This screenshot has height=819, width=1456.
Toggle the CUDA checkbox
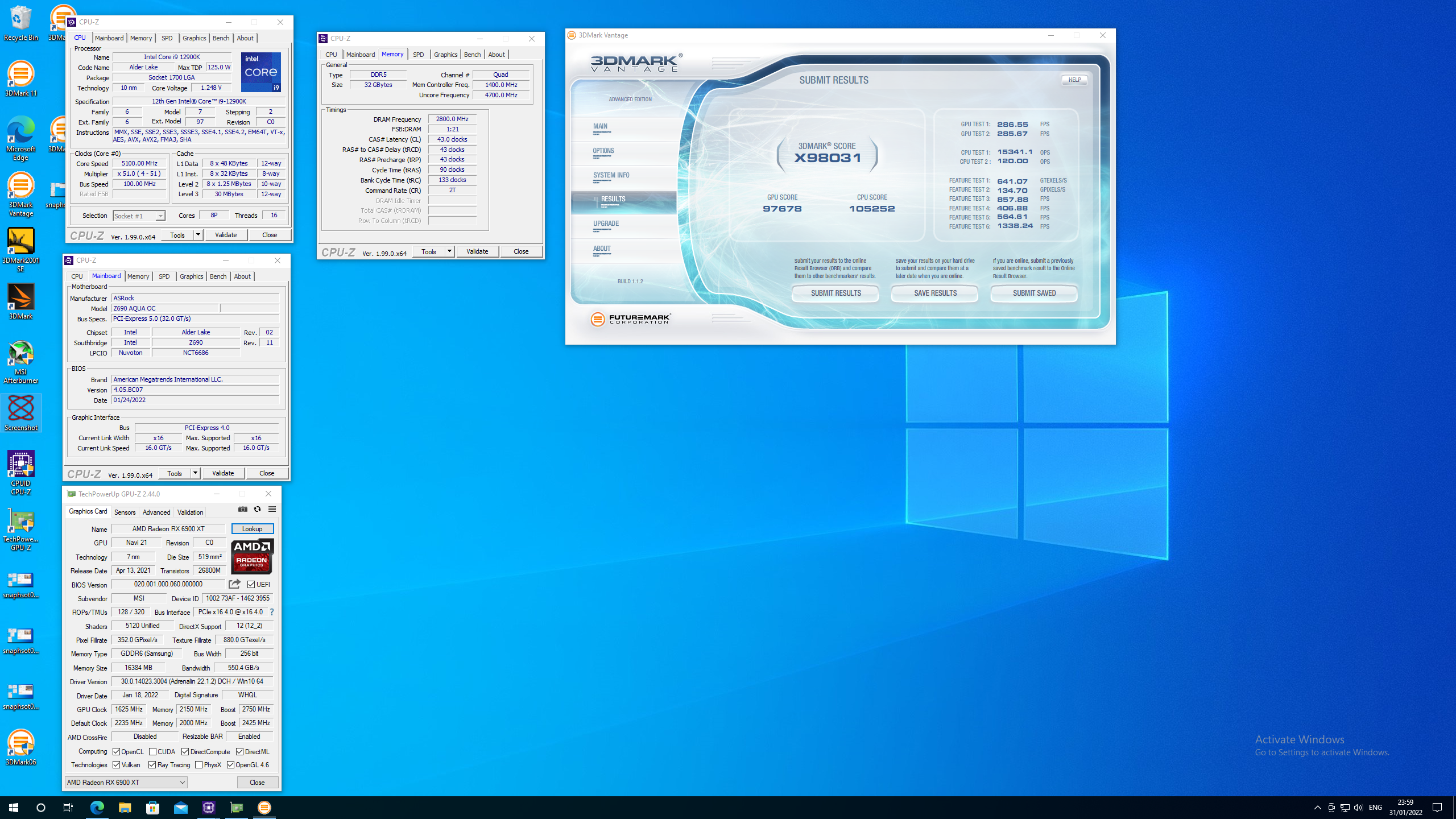152,751
